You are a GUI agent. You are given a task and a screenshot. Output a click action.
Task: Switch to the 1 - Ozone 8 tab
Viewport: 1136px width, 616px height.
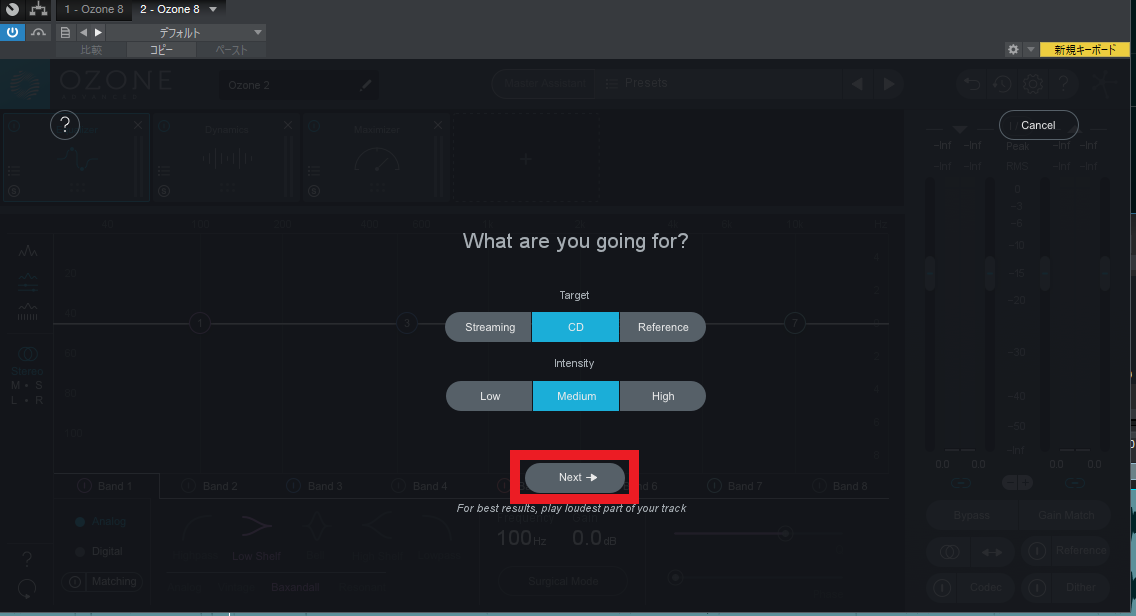click(93, 9)
